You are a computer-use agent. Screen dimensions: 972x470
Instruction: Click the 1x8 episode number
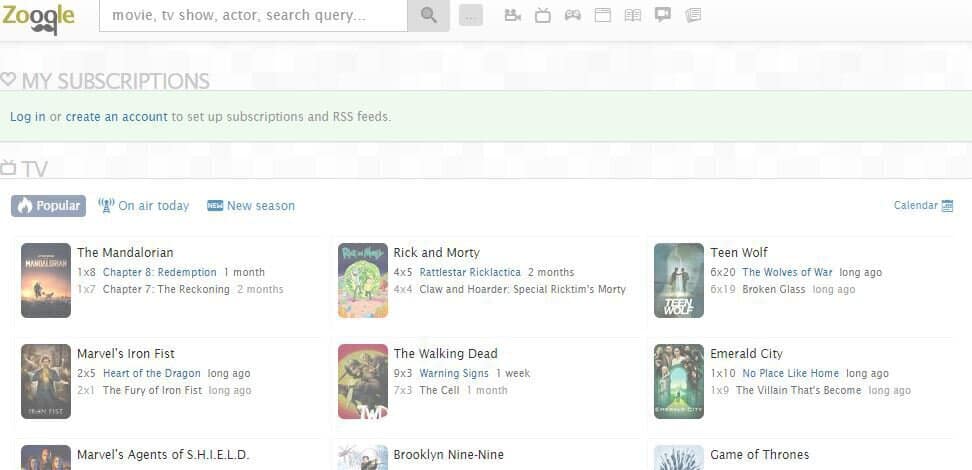click(87, 272)
